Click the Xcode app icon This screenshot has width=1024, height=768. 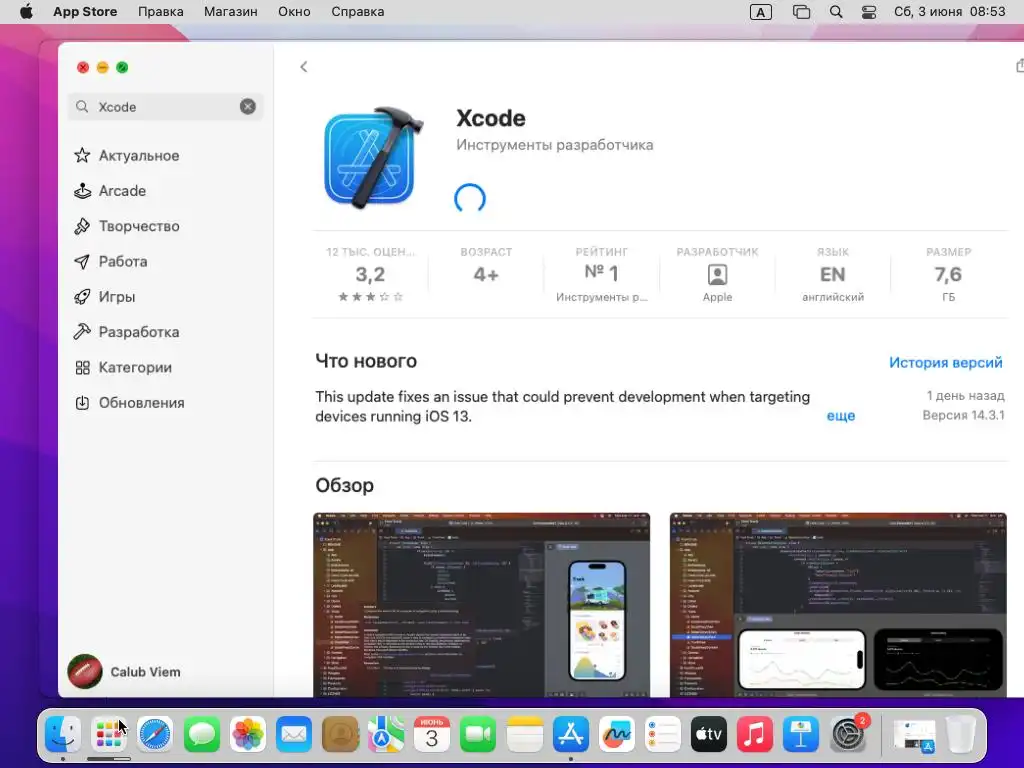[372, 157]
